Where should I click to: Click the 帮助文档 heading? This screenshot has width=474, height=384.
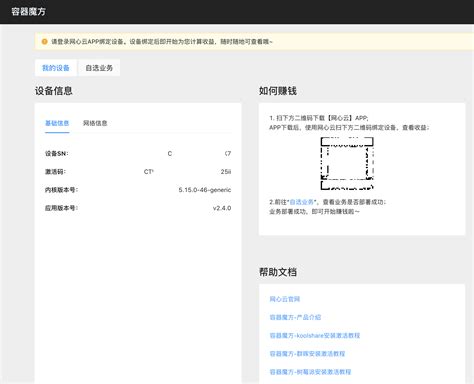coord(278,272)
